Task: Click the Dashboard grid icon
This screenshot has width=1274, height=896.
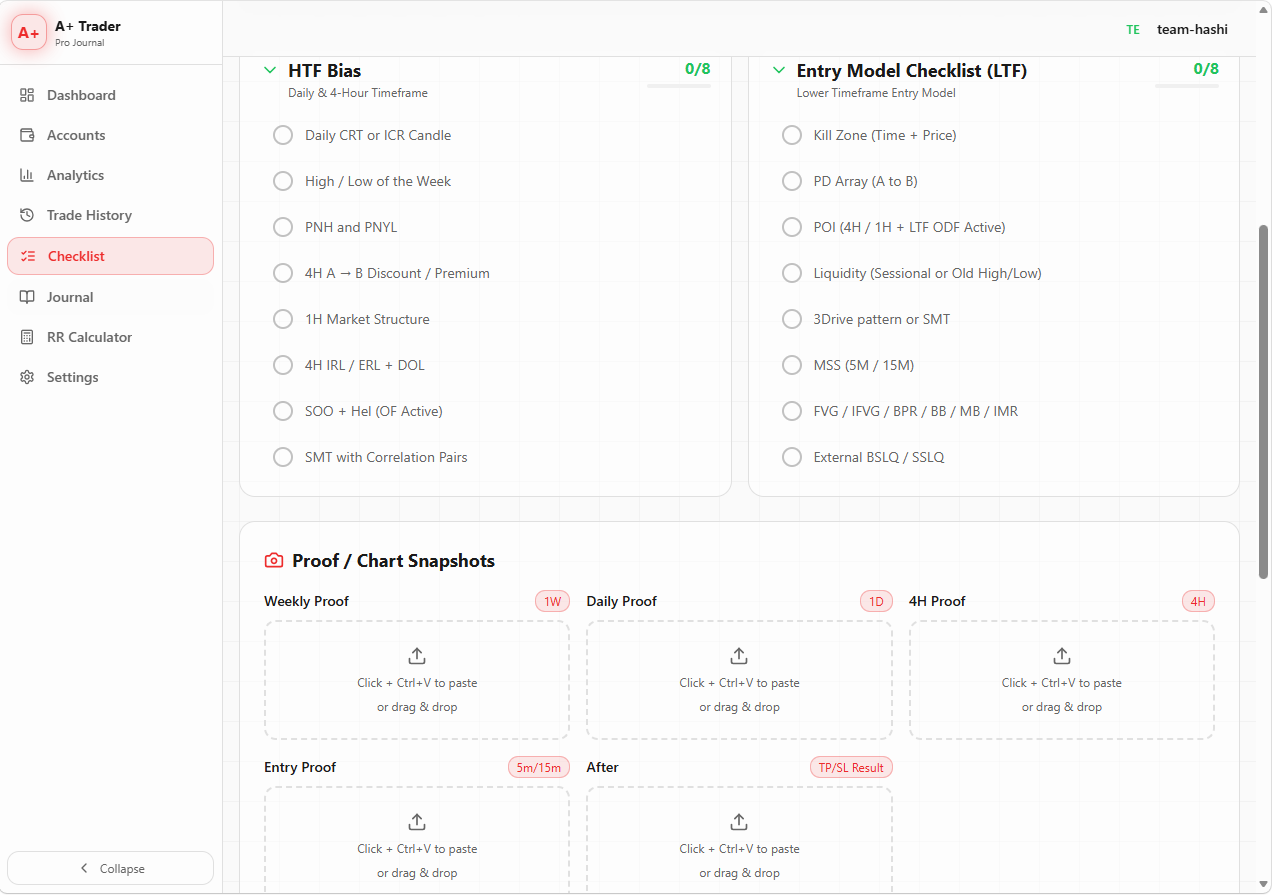Action: point(27,95)
